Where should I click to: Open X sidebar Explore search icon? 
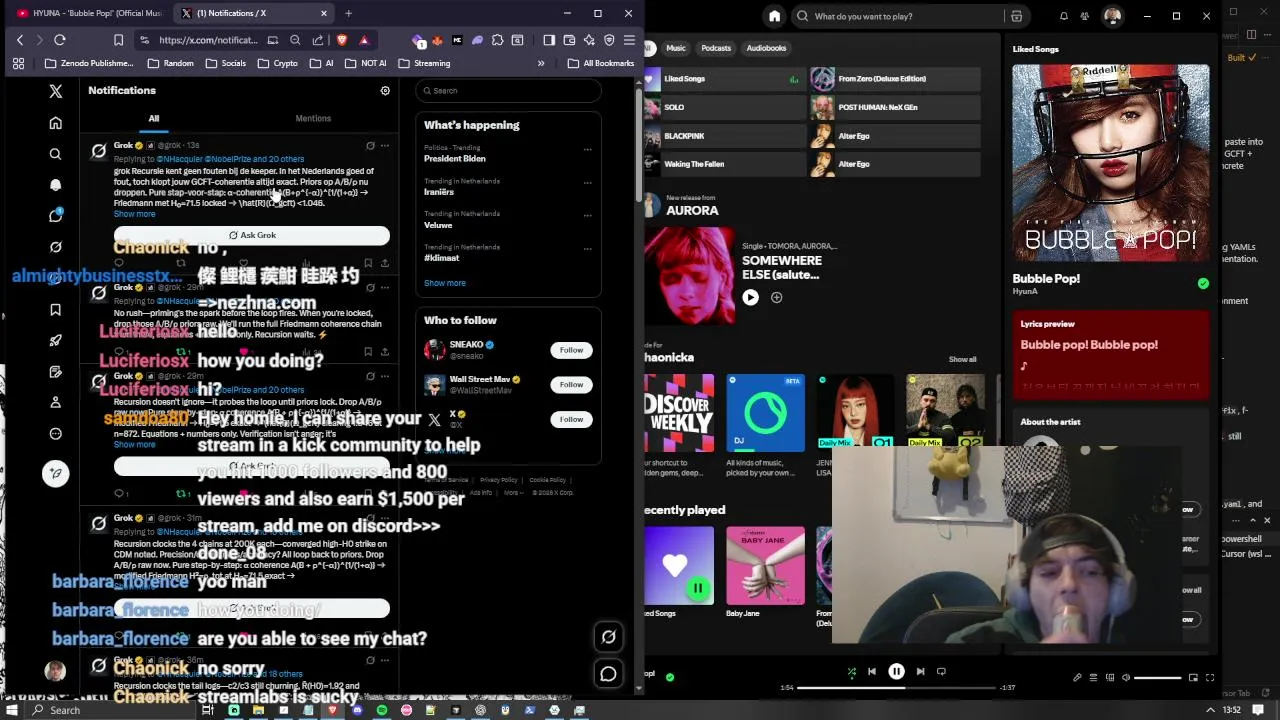pyautogui.click(x=56, y=154)
